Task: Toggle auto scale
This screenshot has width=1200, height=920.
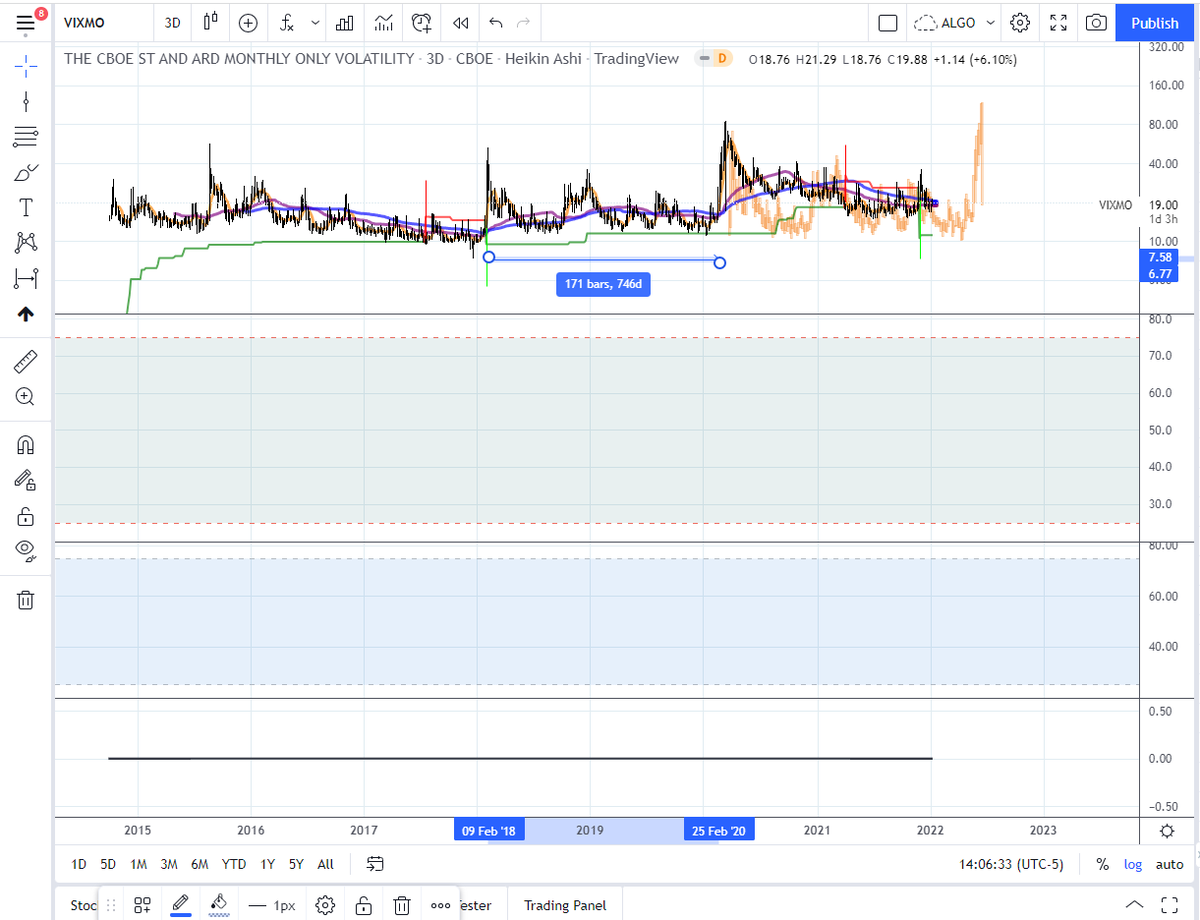Action: point(1169,864)
